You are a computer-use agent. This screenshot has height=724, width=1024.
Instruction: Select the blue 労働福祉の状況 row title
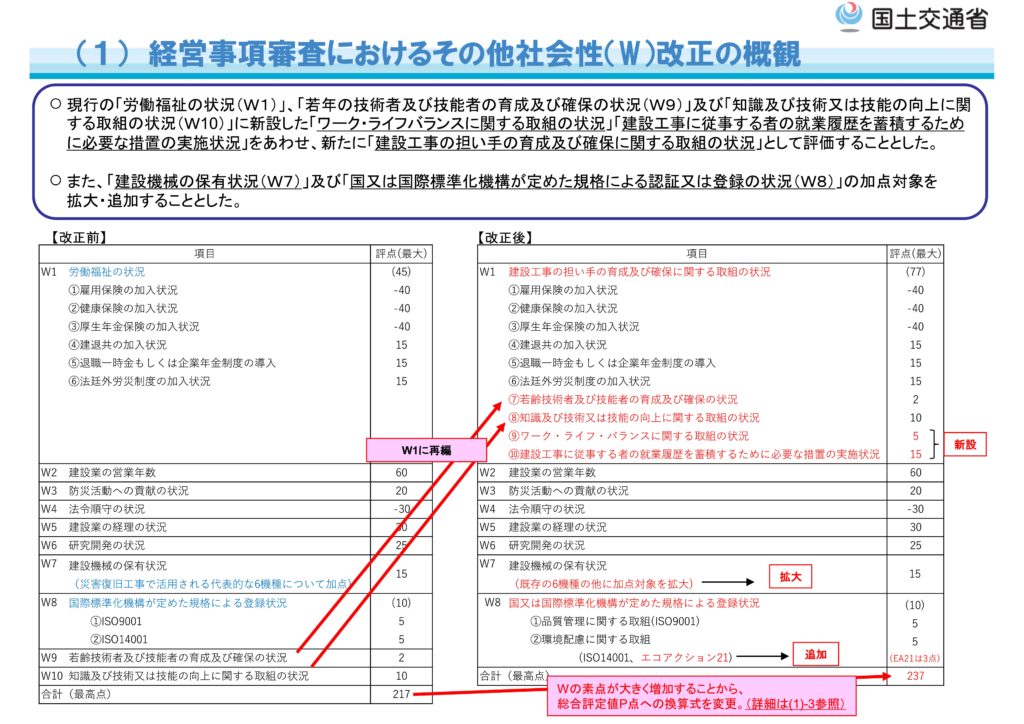click(x=106, y=272)
